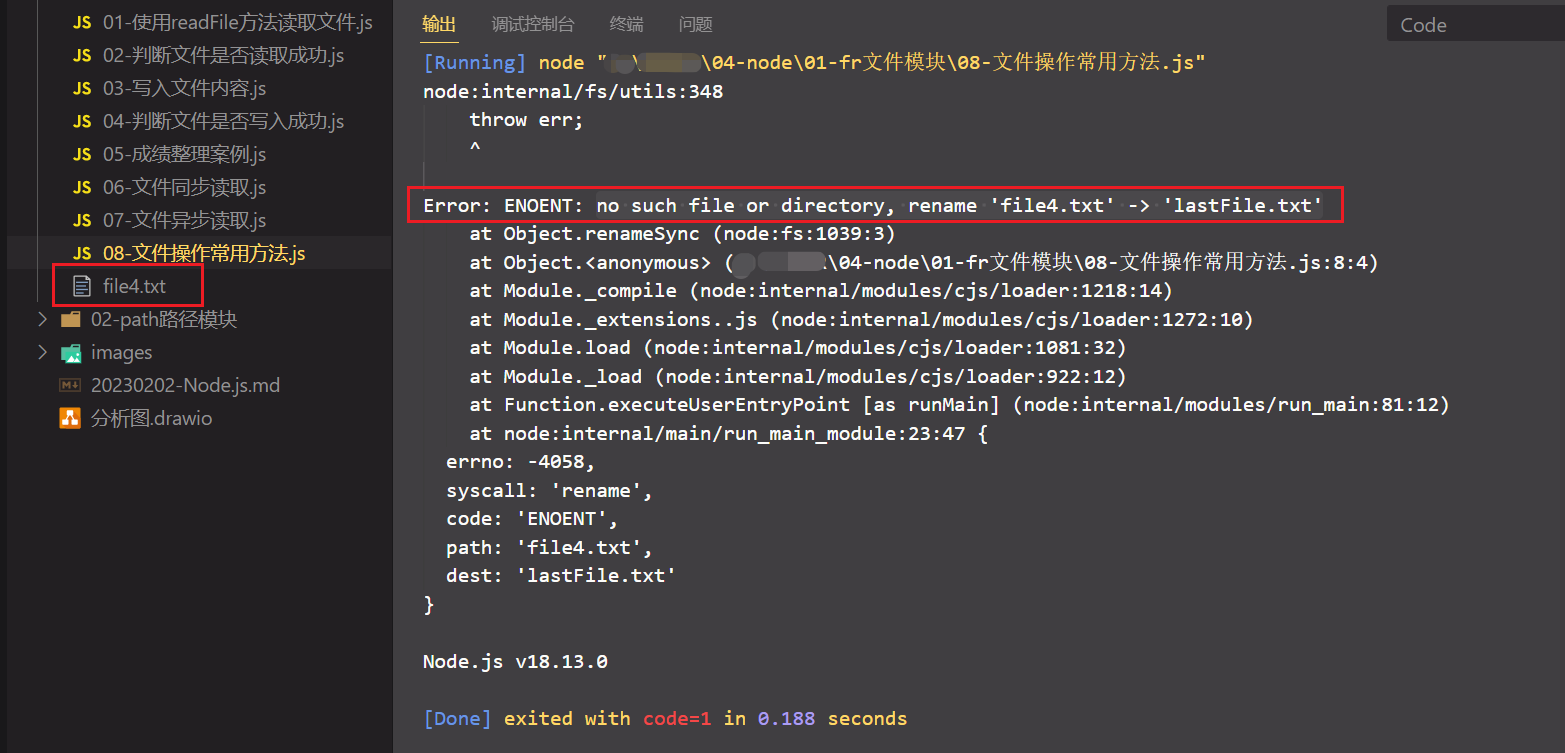Expand the 02-path路径模块 folder chevron
The image size is (1565, 753).
[42, 320]
